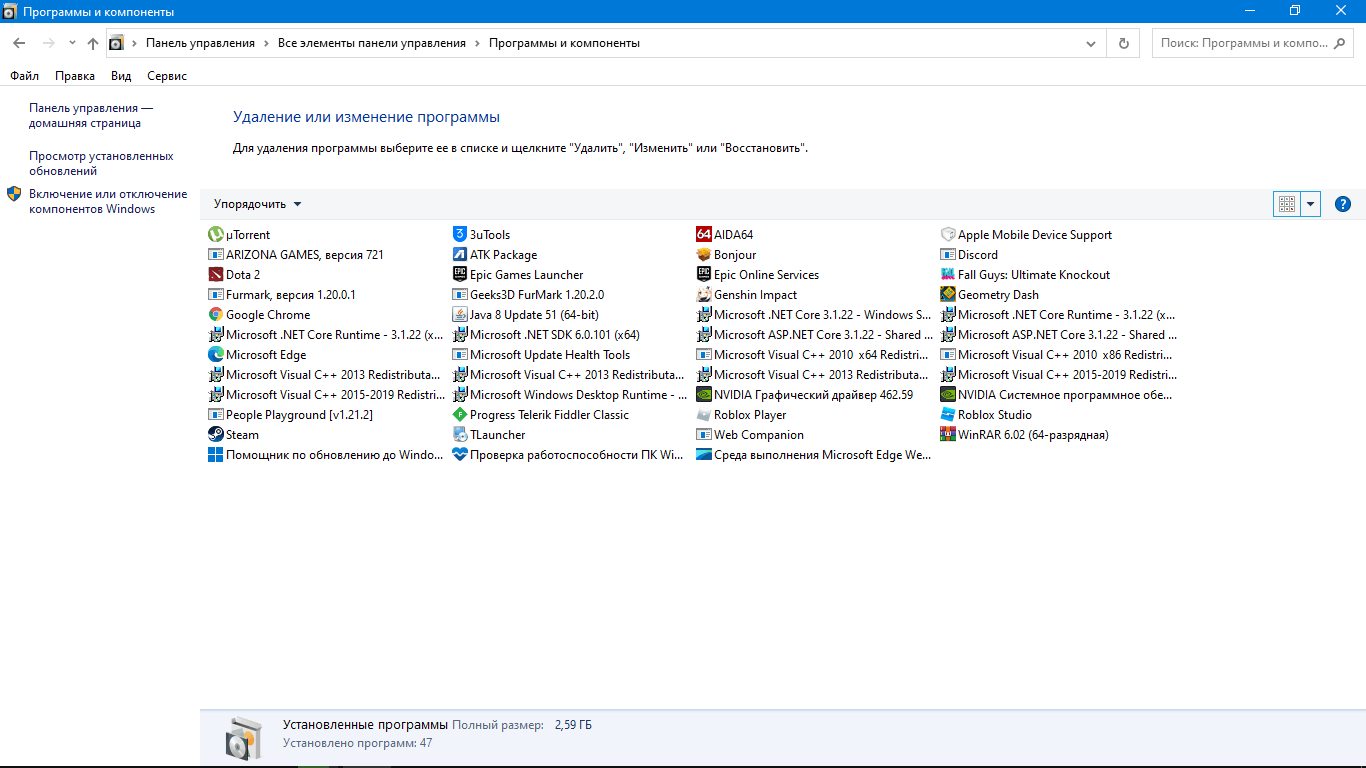Select the Microsoft Edge icon
The width and height of the screenshot is (1366, 768).
coord(216,355)
